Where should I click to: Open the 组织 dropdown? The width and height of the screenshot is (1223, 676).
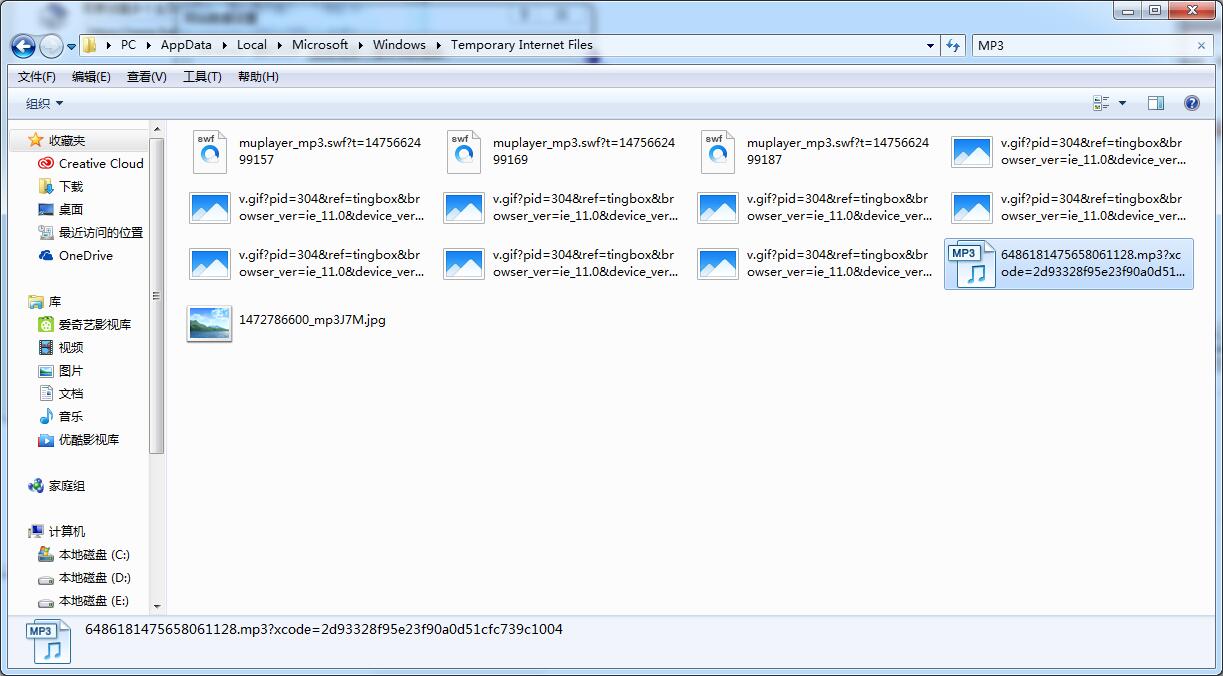point(44,104)
